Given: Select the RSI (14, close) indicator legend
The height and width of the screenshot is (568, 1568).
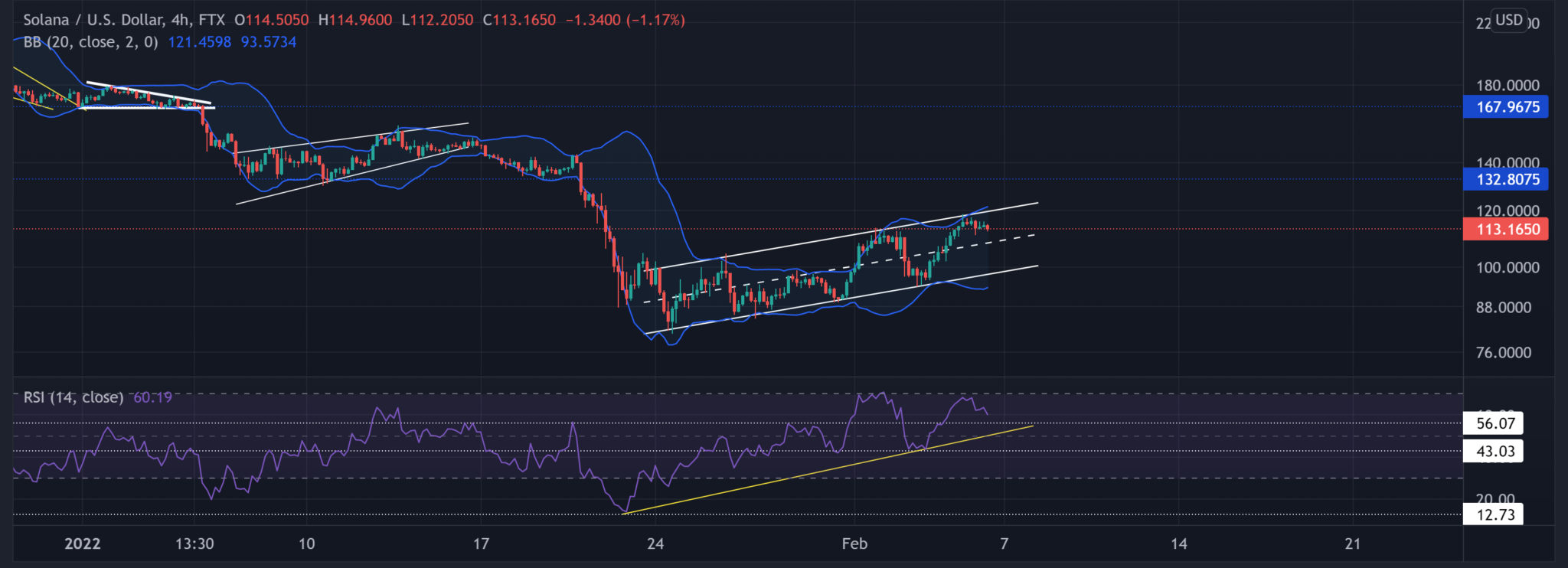Looking at the screenshot, I should point(73,397).
